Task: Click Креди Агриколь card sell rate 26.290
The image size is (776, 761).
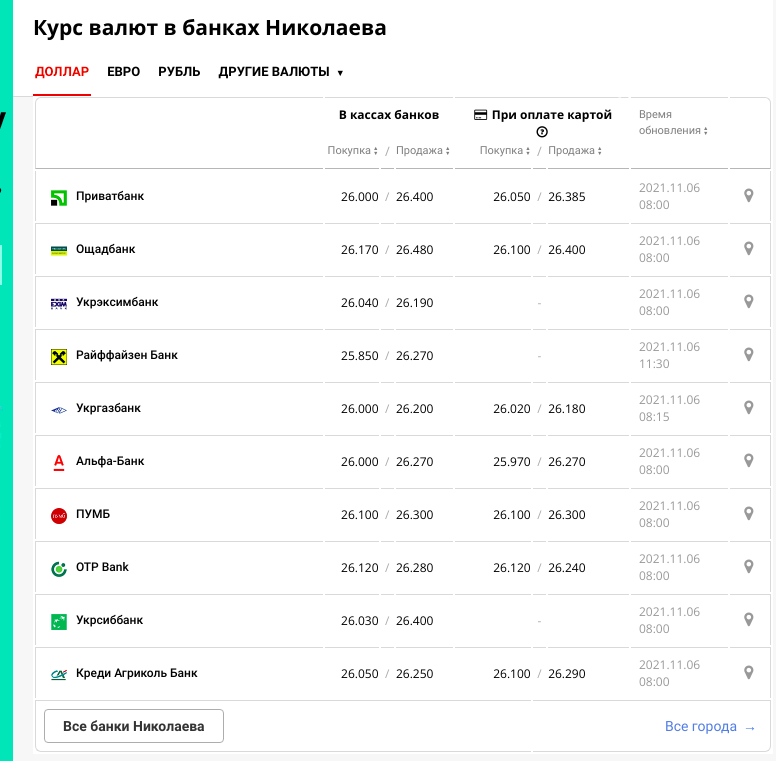Action: tap(567, 673)
